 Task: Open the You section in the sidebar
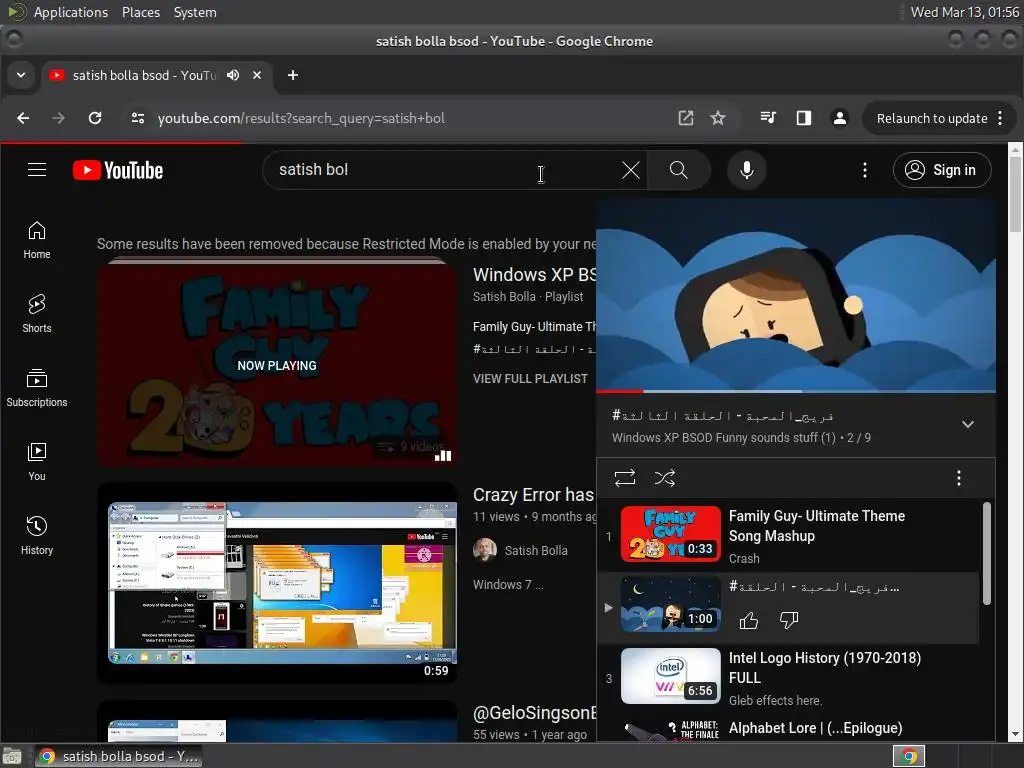(x=37, y=462)
